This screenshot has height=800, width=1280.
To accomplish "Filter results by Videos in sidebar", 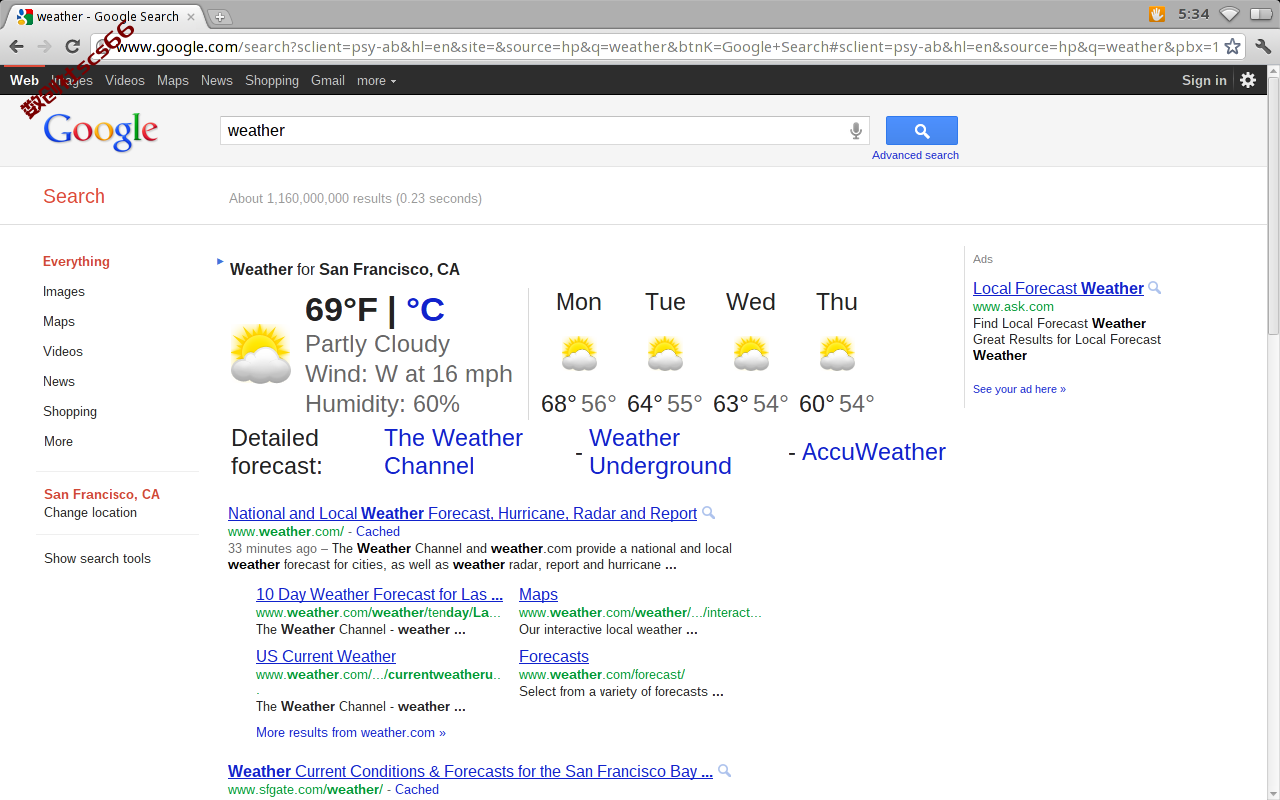I will coord(63,351).
